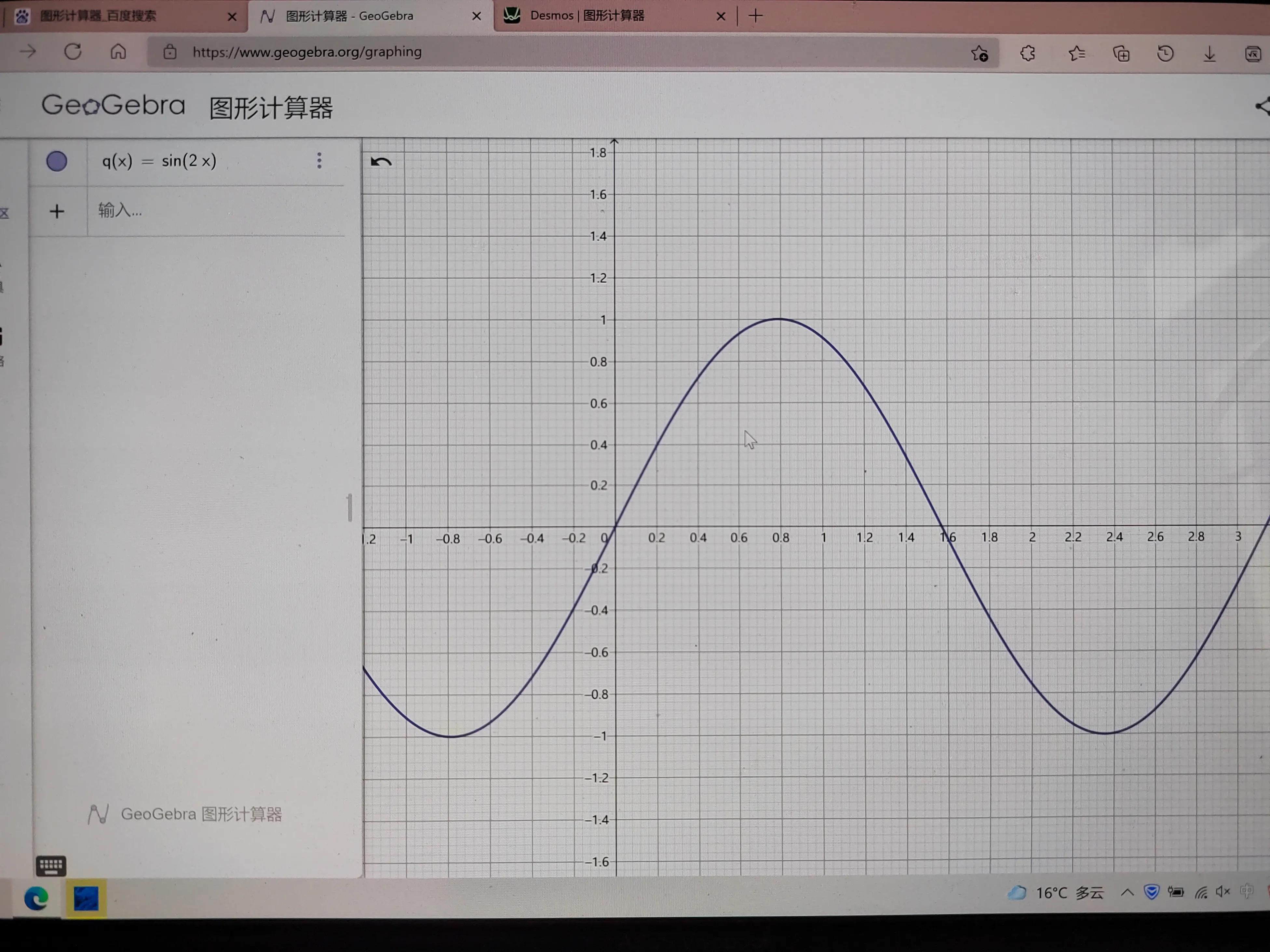The width and height of the screenshot is (1270, 952).
Task: Open a new browser tab
Action: (756, 16)
